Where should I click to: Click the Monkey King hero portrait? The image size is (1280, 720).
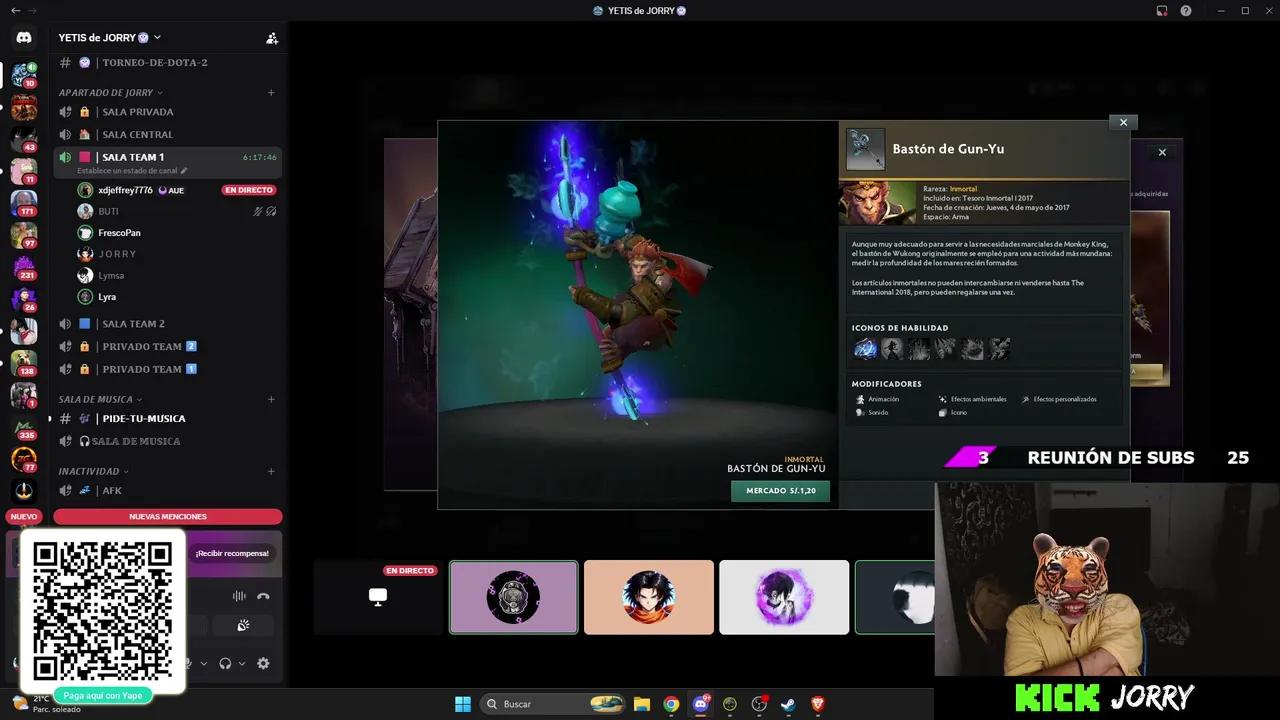click(877, 202)
